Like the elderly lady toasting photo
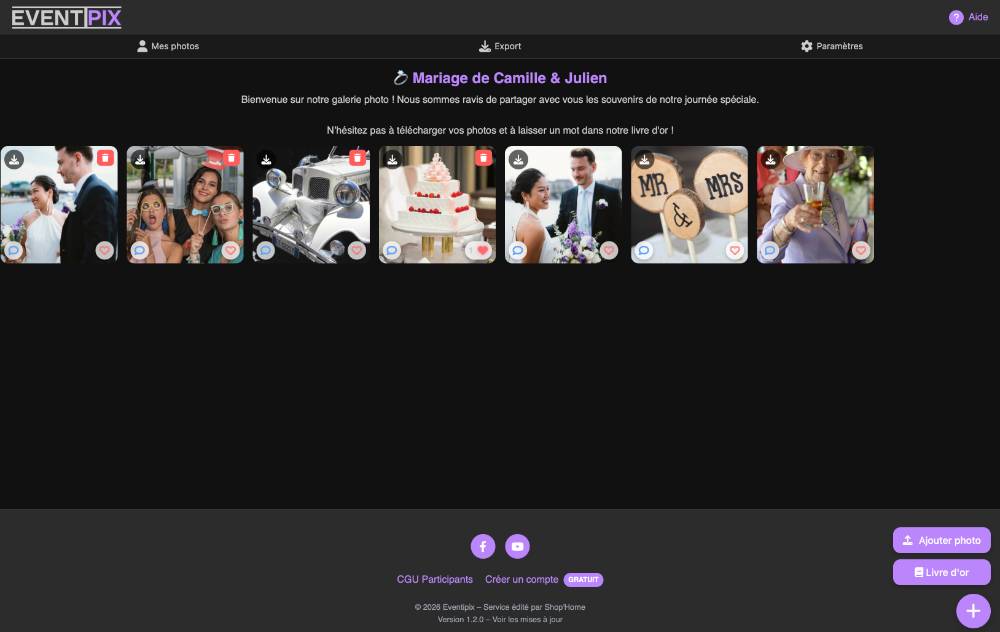The width and height of the screenshot is (1000, 632). pos(861,251)
